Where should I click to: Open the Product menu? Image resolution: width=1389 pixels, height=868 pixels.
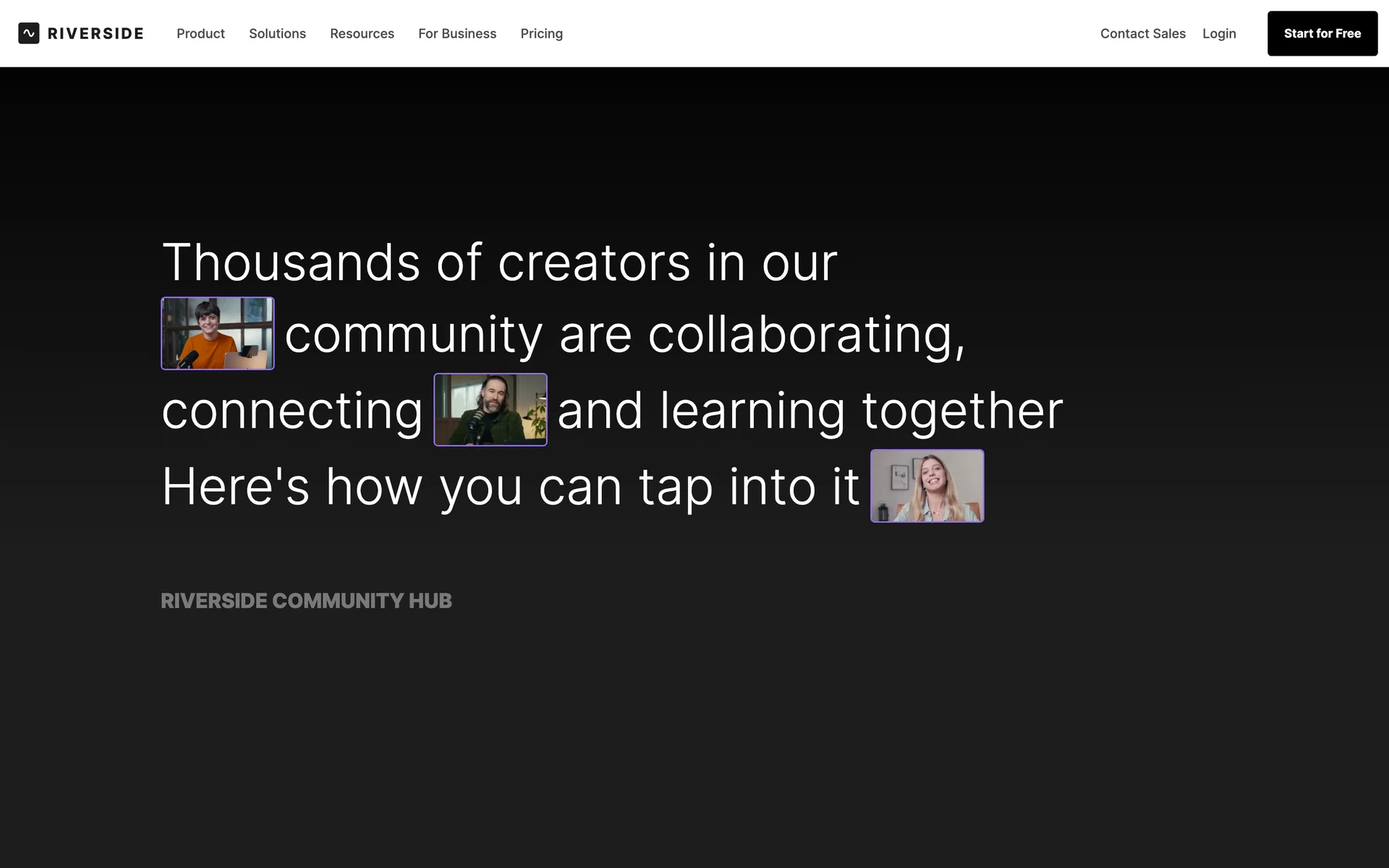pyautogui.click(x=200, y=33)
